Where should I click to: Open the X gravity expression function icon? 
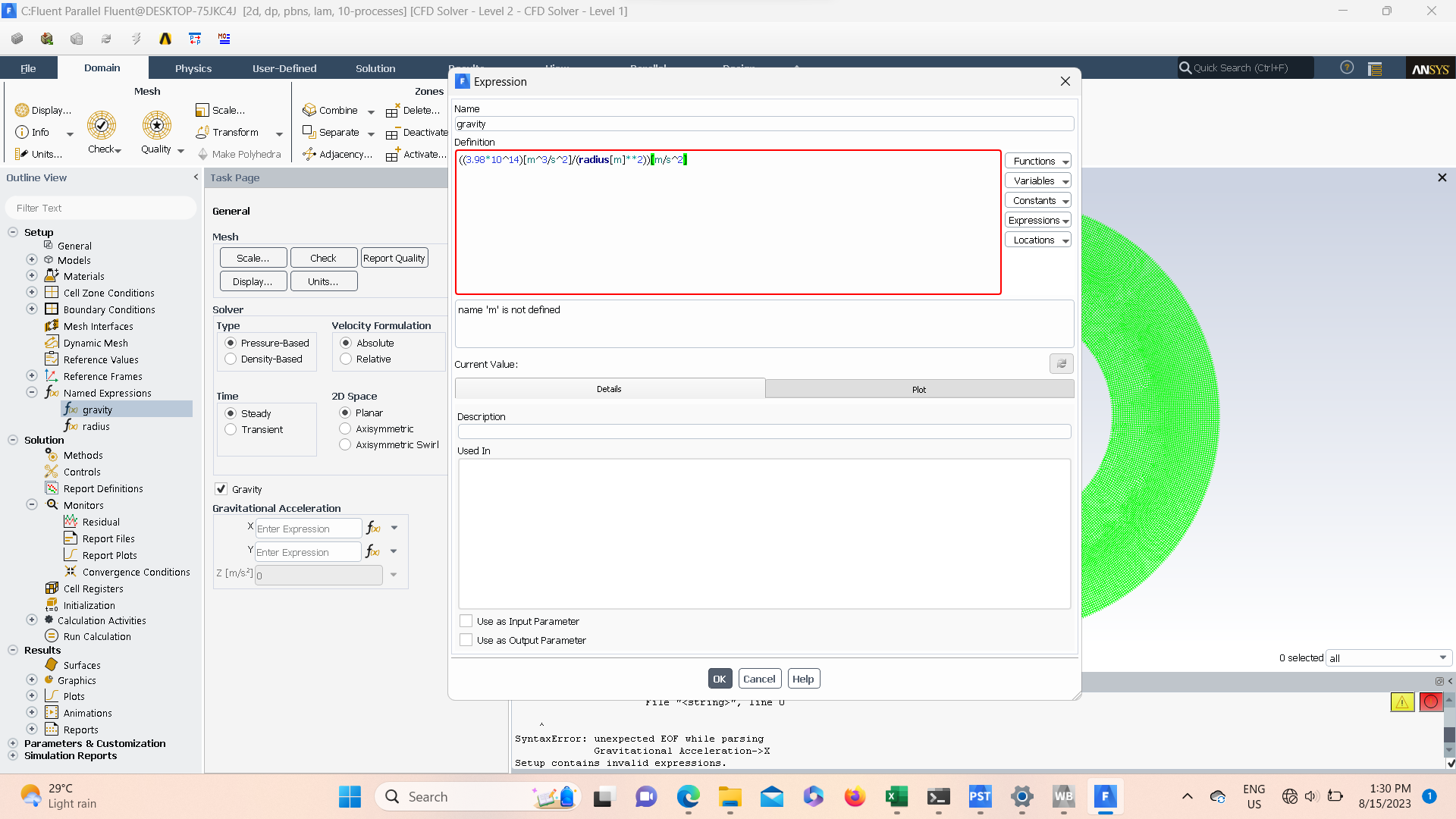coord(373,528)
